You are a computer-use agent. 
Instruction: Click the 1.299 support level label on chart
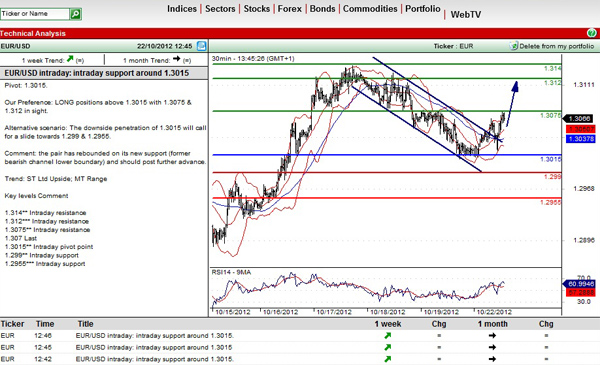click(553, 177)
